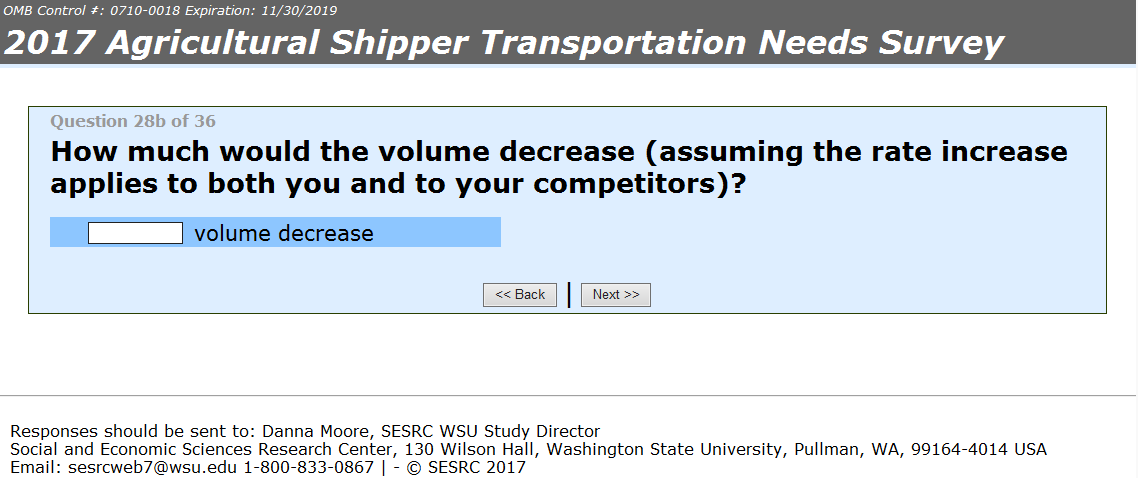Click the OMB Control number text

90,11
